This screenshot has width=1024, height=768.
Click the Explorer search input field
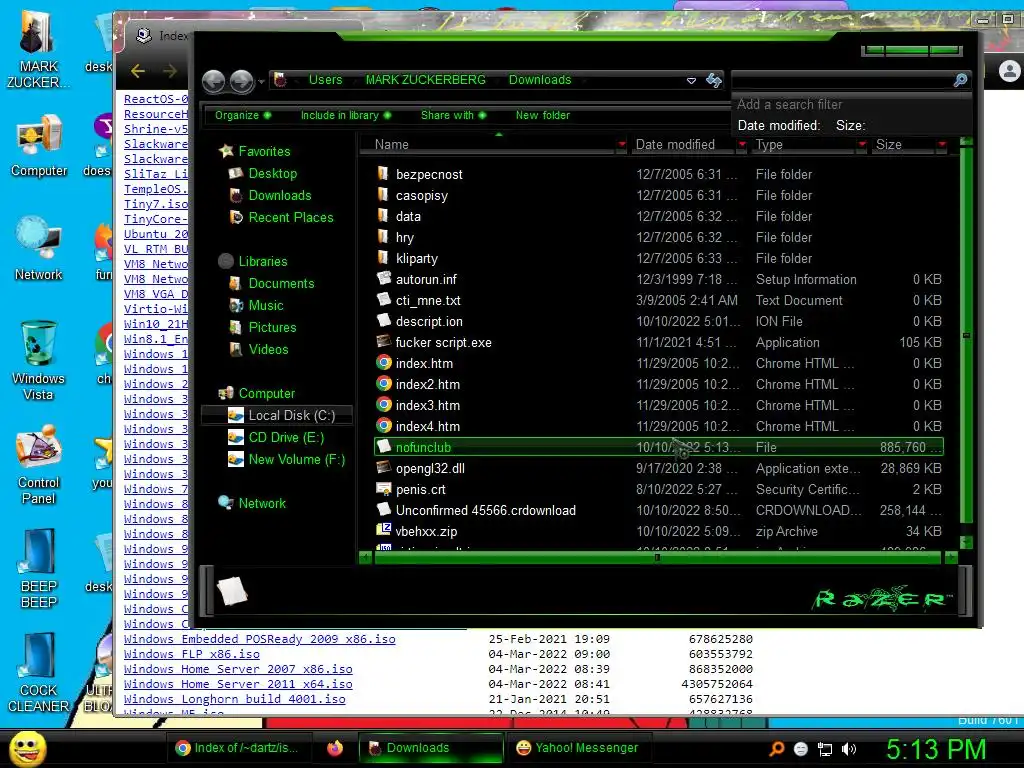[842, 80]
